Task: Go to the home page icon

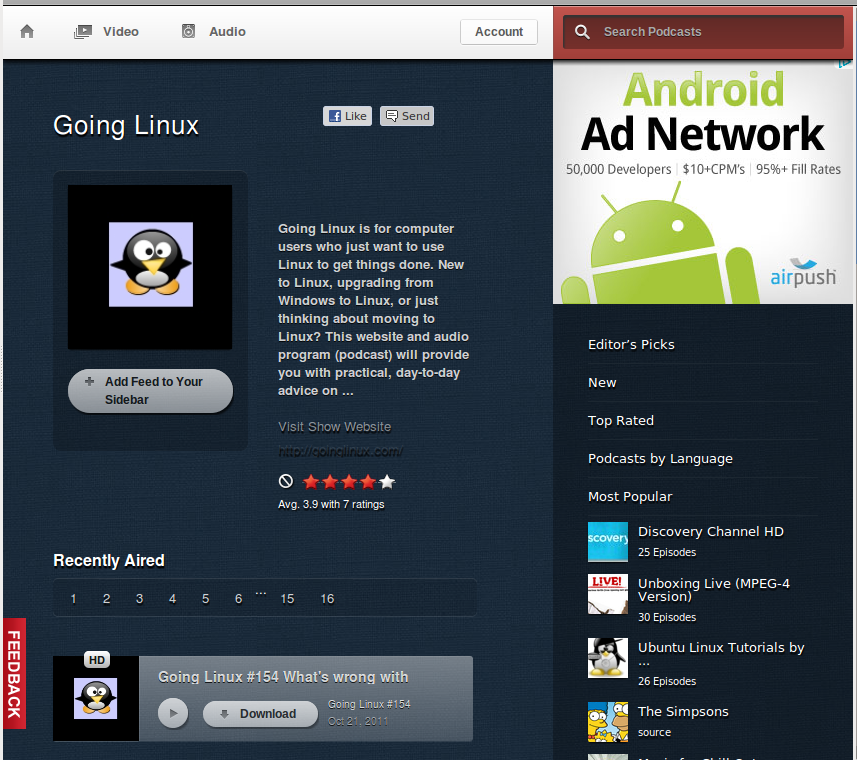Action: tap(27, 31)
